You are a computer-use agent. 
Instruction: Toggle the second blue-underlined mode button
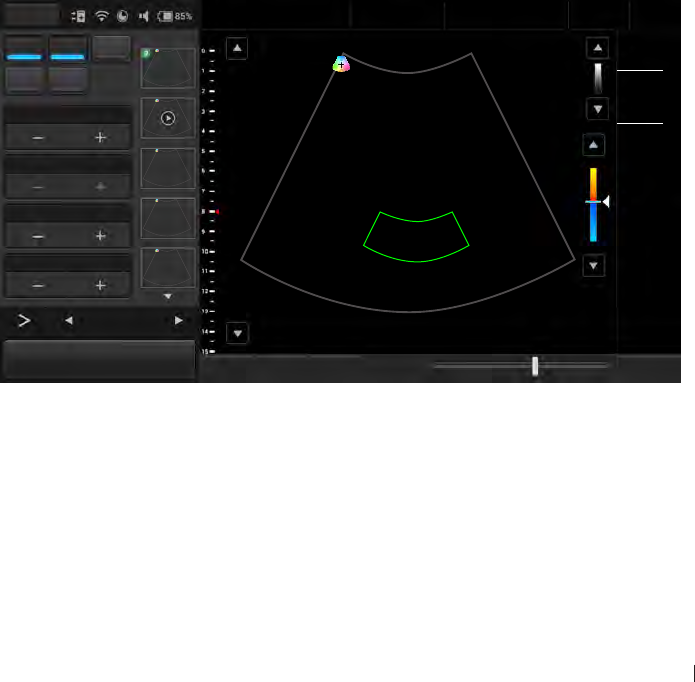click(x=67, y=49)
